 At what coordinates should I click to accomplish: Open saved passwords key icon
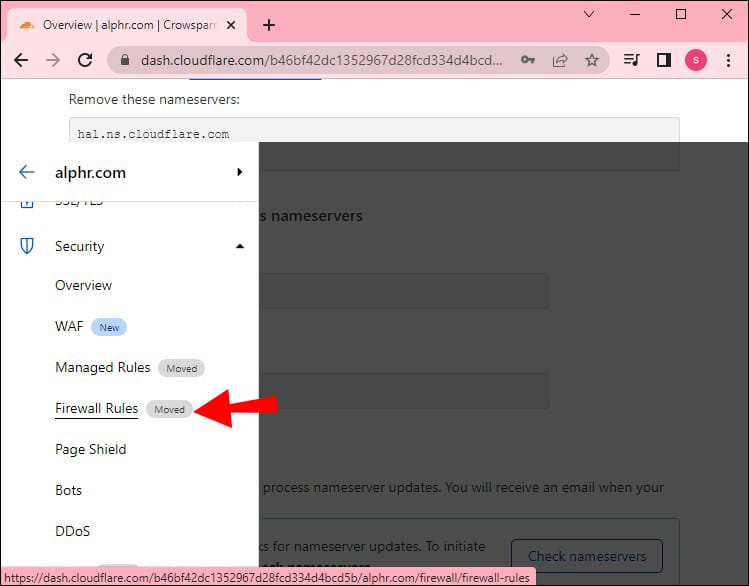pyautogui.click(x=528, y=60)
